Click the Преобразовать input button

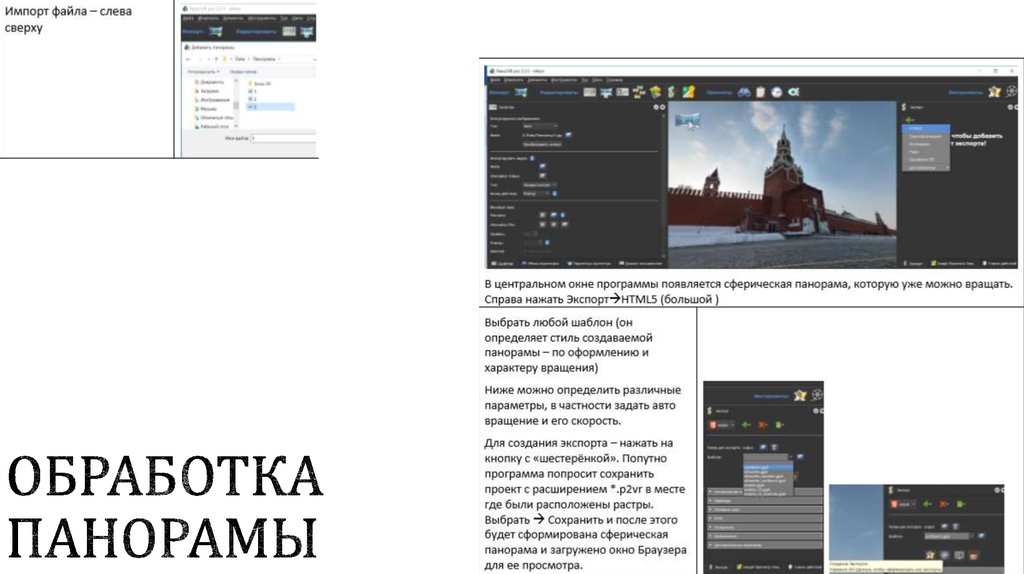(x=543, y=144)
